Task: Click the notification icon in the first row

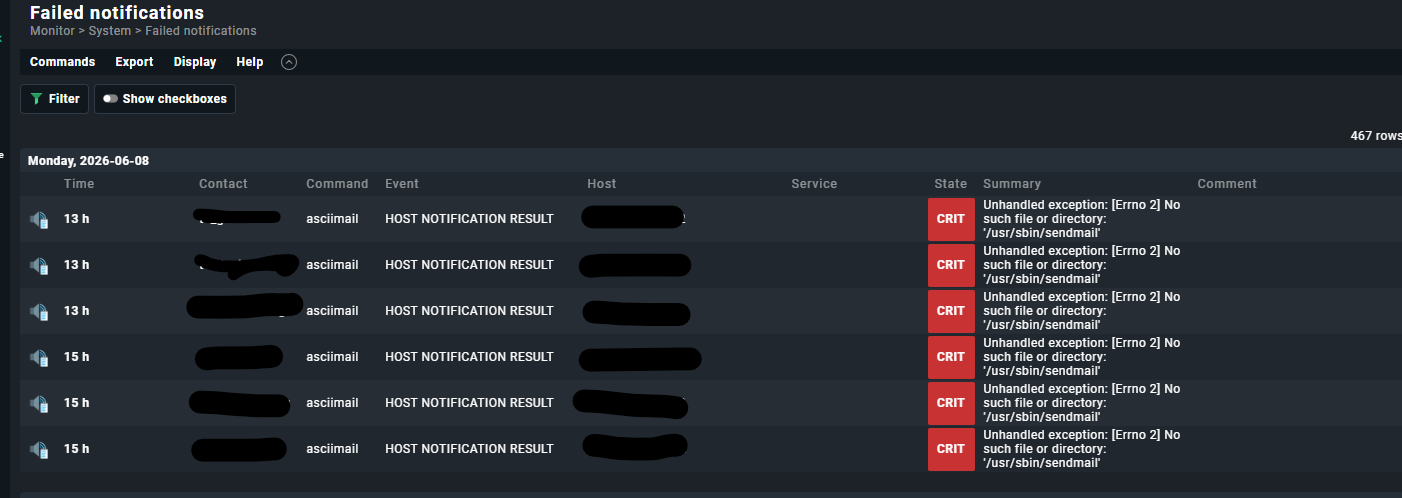Action: (x=39, y=219)
